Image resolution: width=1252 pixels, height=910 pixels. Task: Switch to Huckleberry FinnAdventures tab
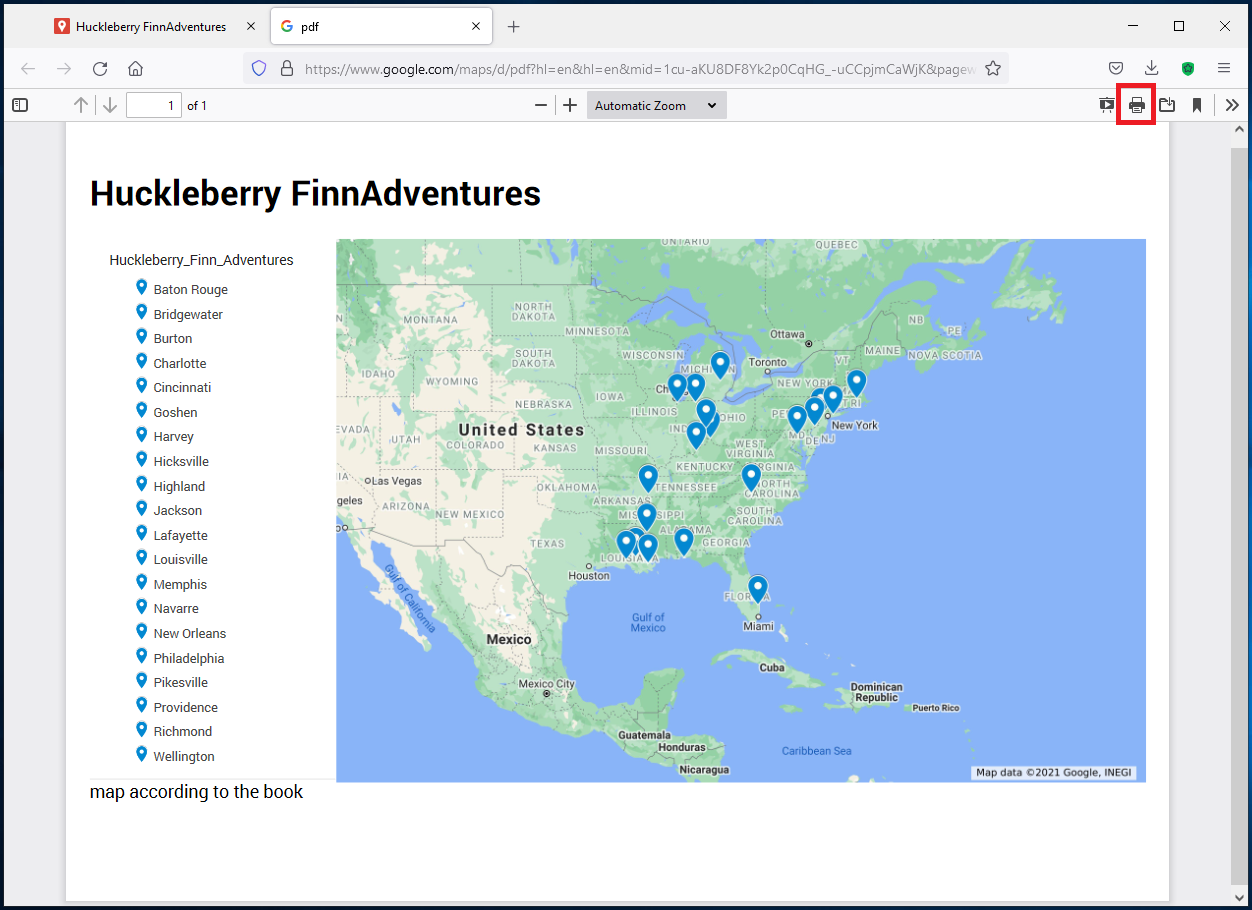tap(151, 27)
